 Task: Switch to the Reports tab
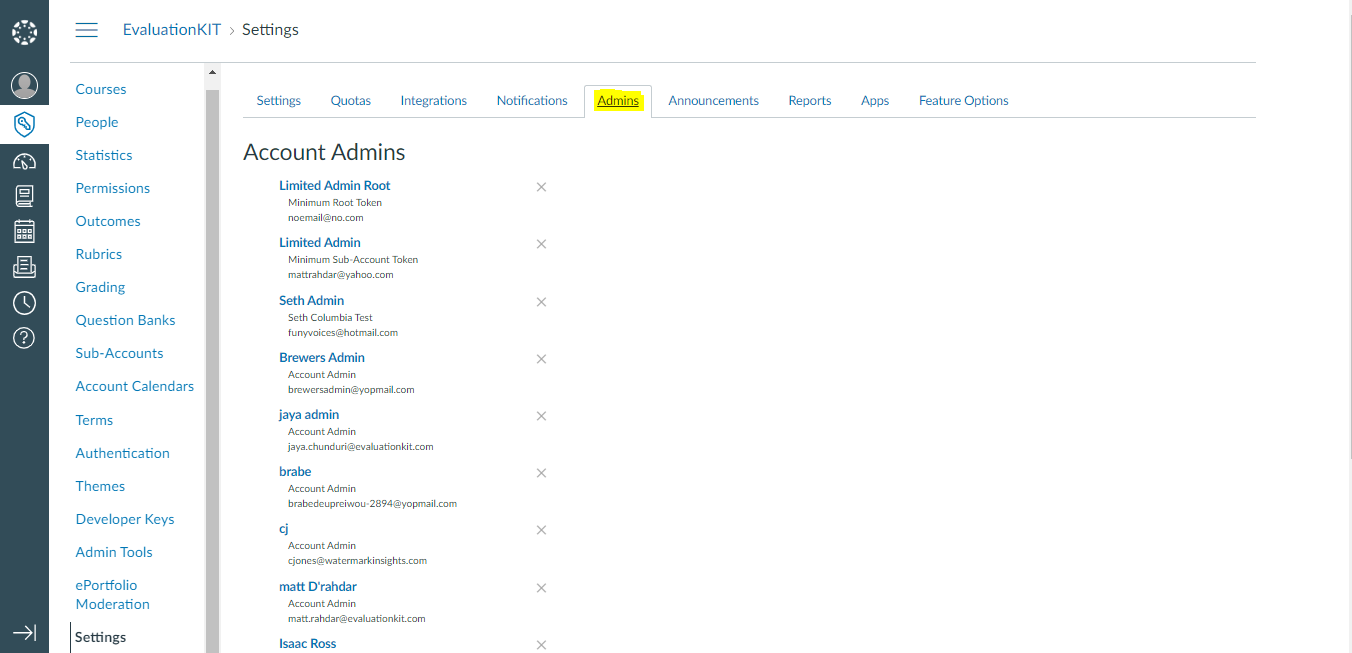[x=810, y=101]
